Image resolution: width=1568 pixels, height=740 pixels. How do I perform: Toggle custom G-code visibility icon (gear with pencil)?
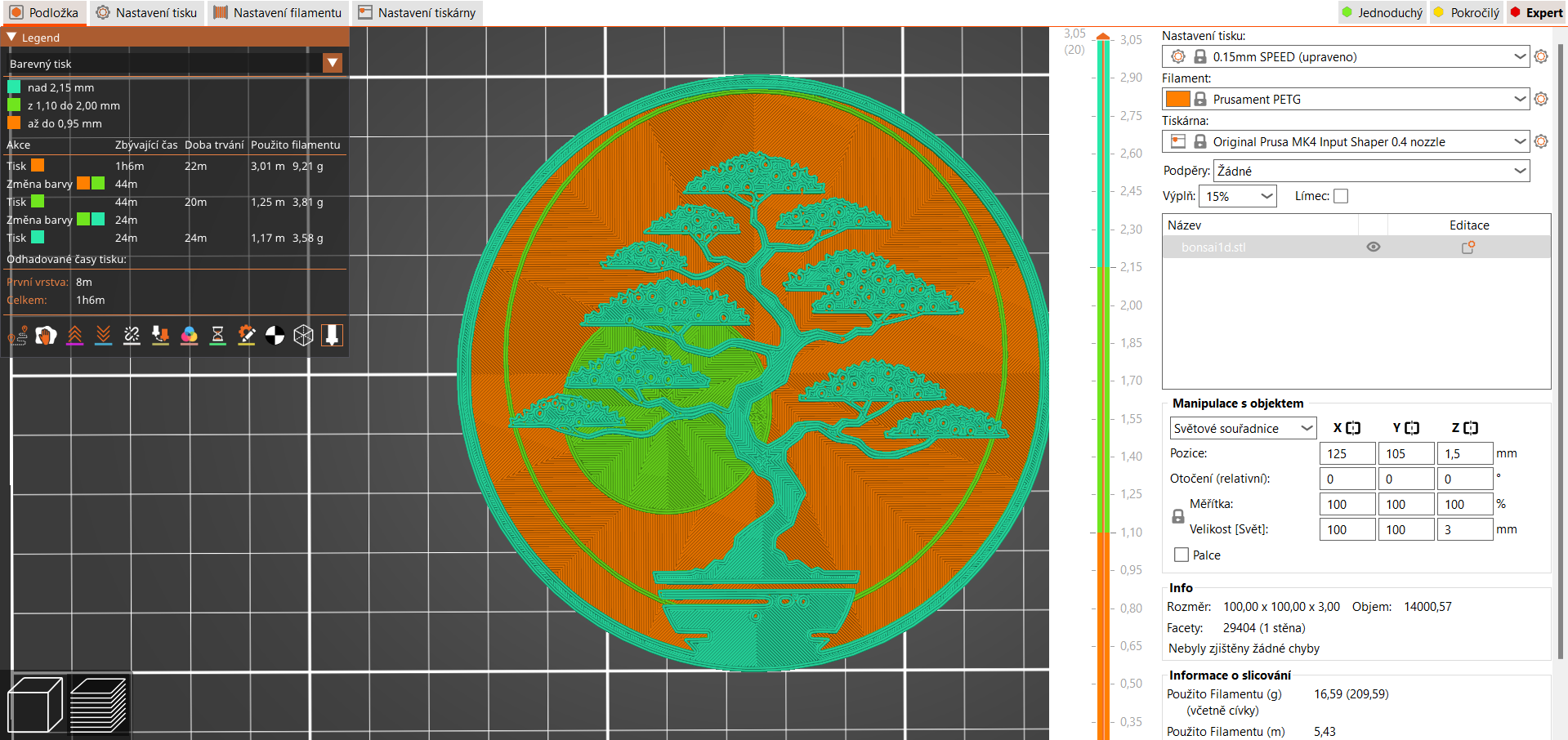pos(246,336)
